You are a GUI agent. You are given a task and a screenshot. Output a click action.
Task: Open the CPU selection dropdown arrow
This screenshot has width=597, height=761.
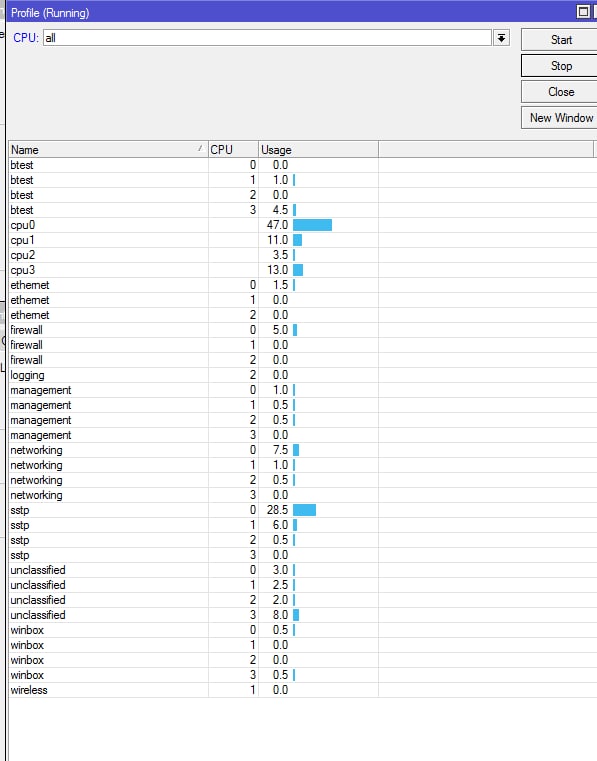(501, 37)
